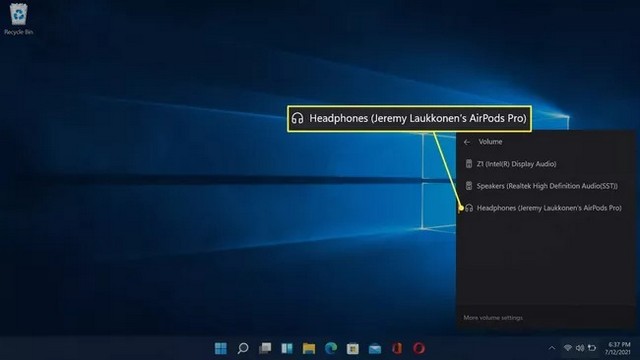Screen dimensions: 640x360
Task: Choose Headphones AirPods Pro output device
Action: click(546, 208)
